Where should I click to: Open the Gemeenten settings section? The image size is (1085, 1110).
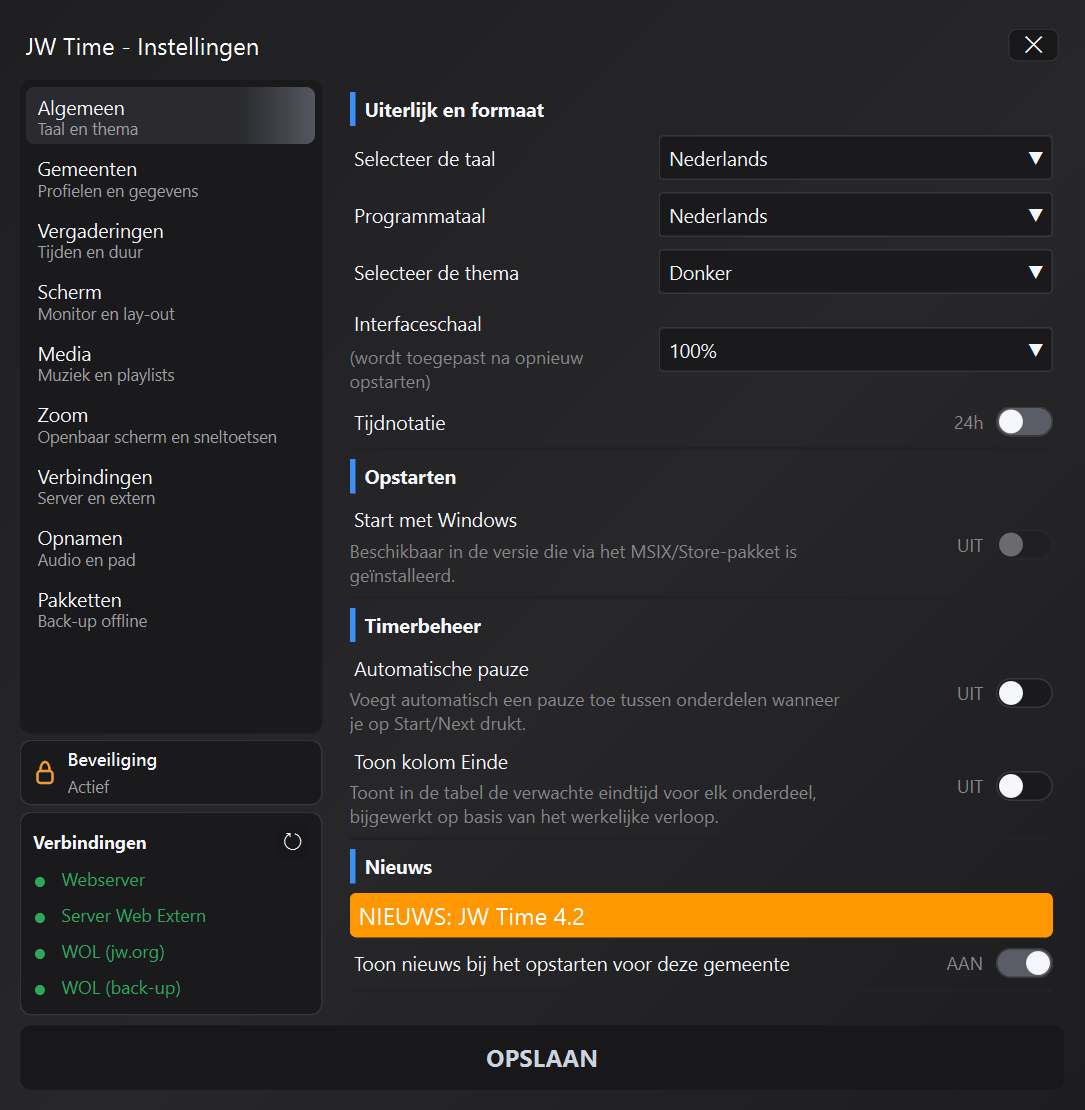[x=170, y=179]
